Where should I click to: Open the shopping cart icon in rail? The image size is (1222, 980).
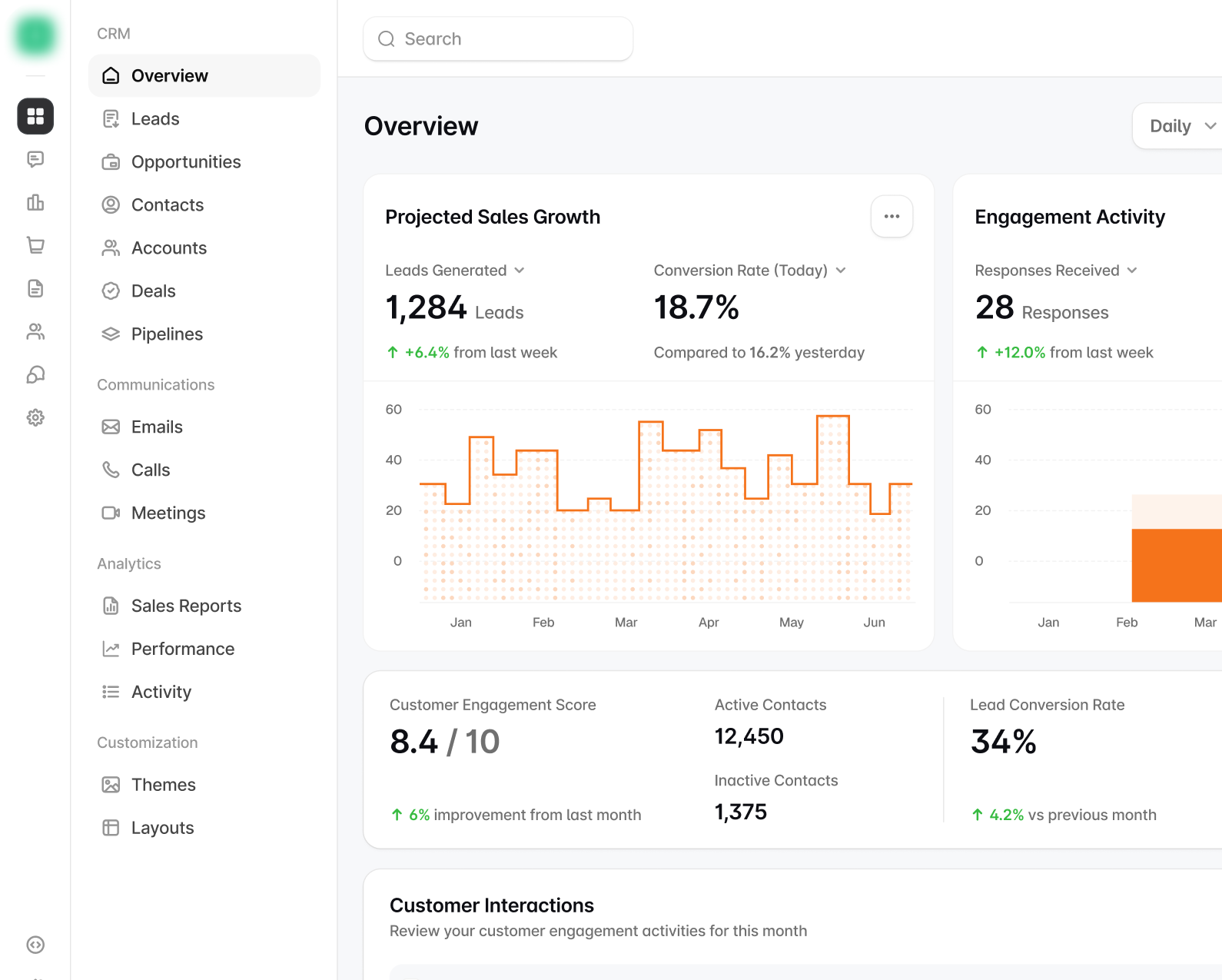(35, 245)
